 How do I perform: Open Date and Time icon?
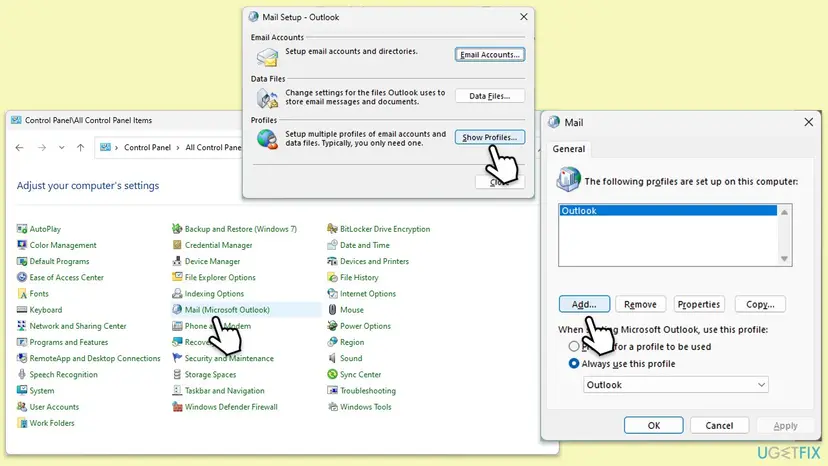pos(332,245)
